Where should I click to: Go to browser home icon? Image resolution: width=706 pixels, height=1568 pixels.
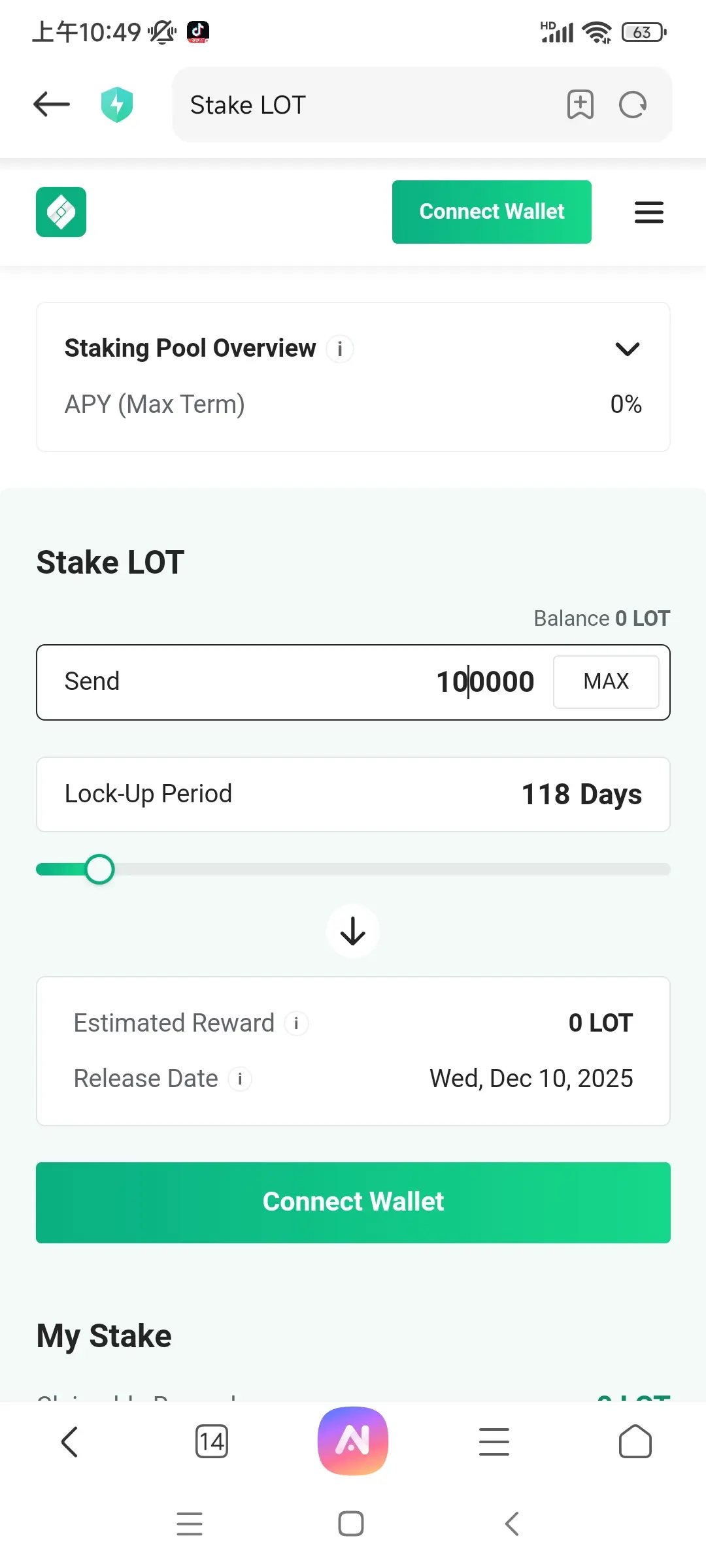point(635,1441)
